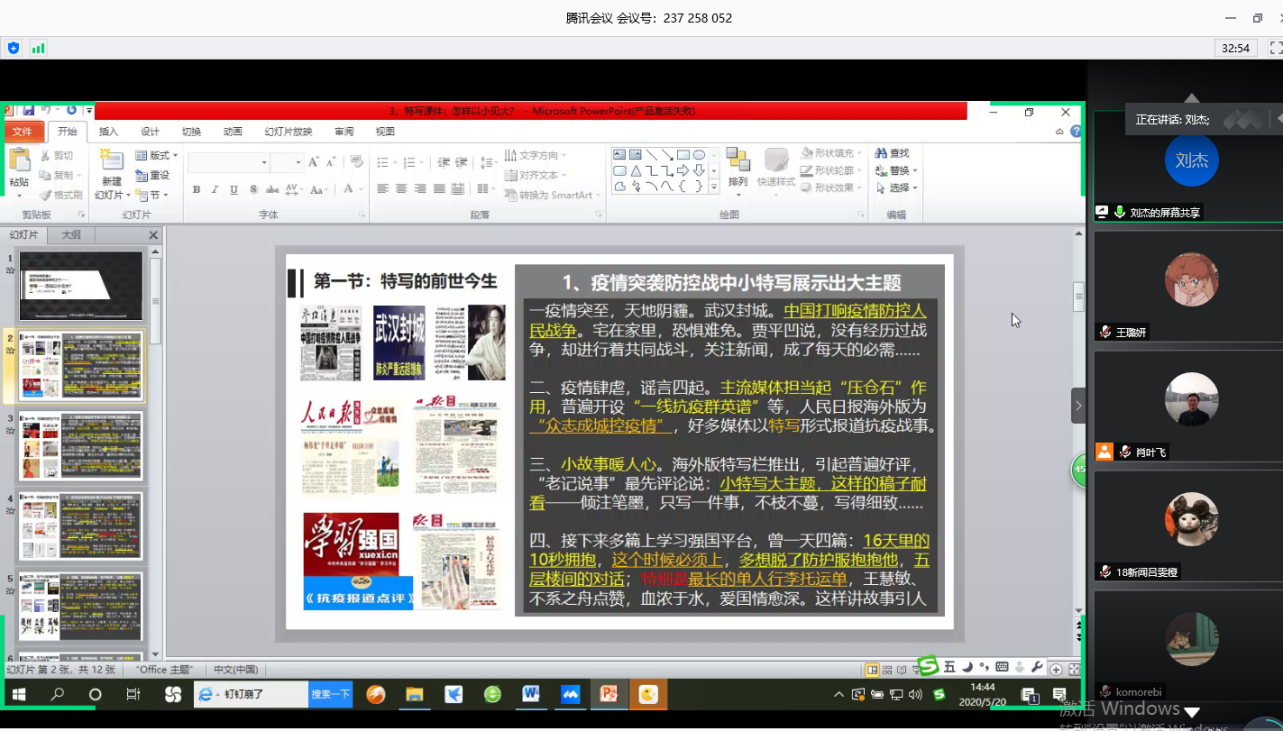Toggle Underline formatting button

(x=234, y=190)
